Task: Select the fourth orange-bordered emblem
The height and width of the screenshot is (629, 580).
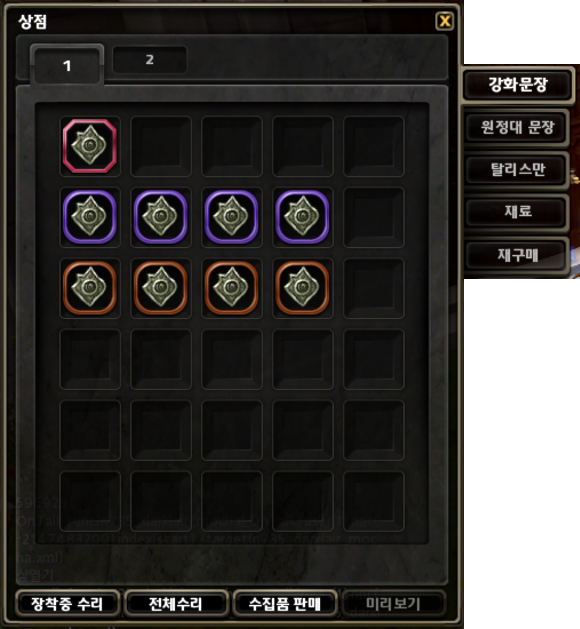Action: (302, 288)
